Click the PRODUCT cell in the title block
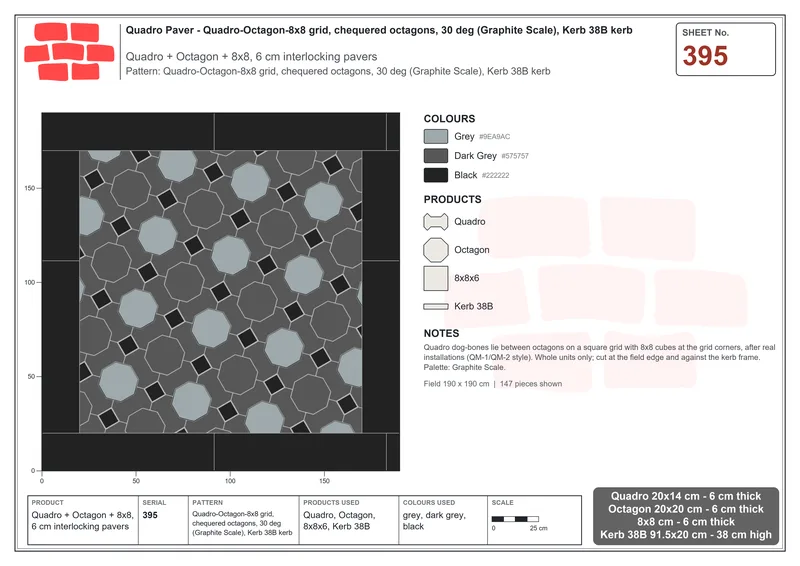Screen dimensions: 800x566 tap(83, 521)
